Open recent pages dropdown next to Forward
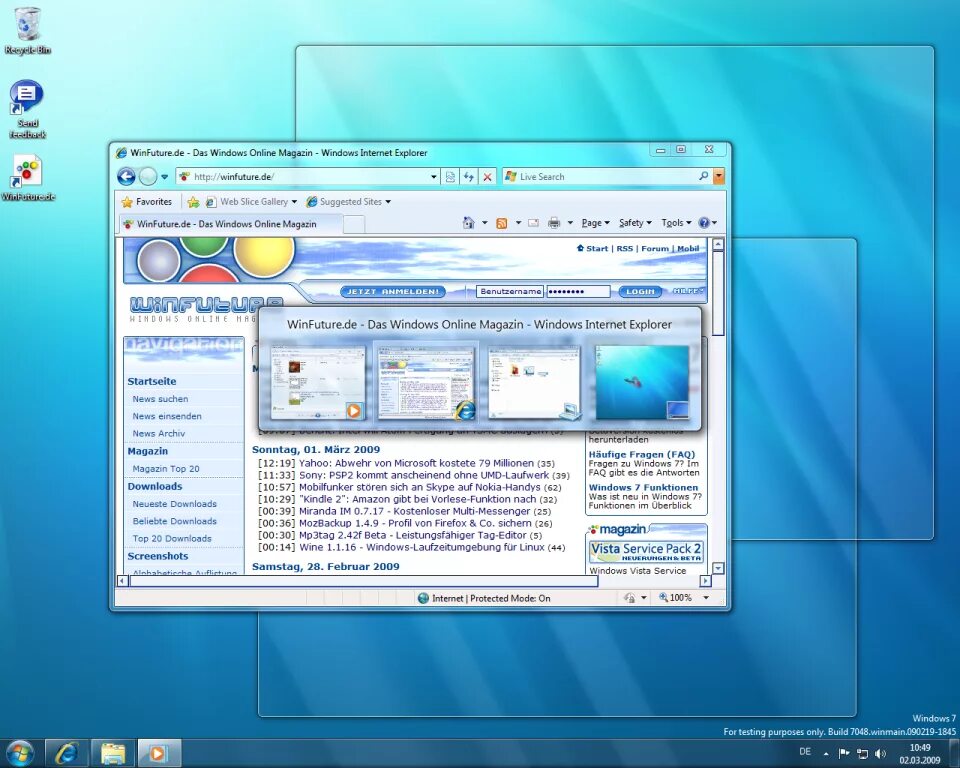Screen dimensions: 960x768 click(164, 177)
